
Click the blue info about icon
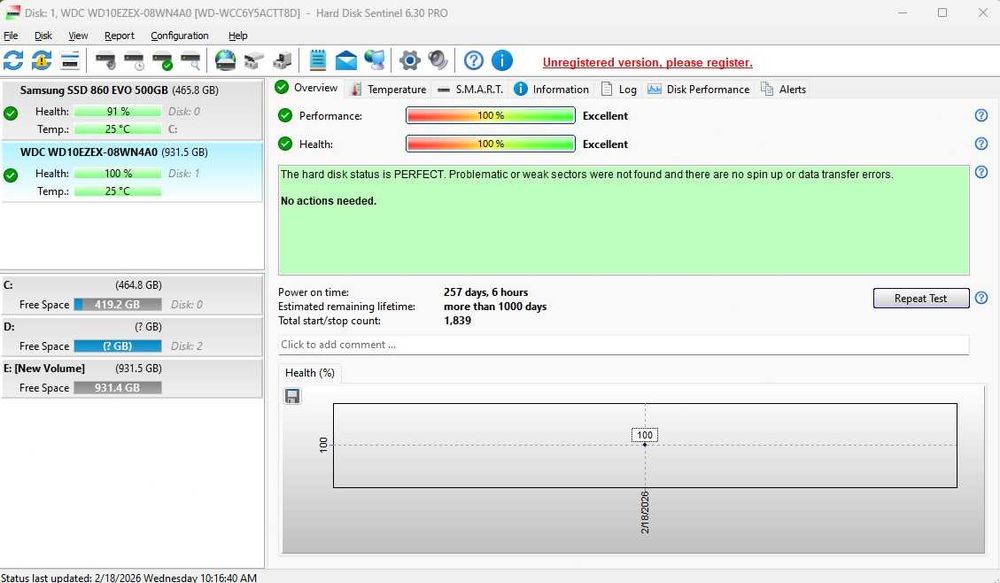[x=502, y=61]
